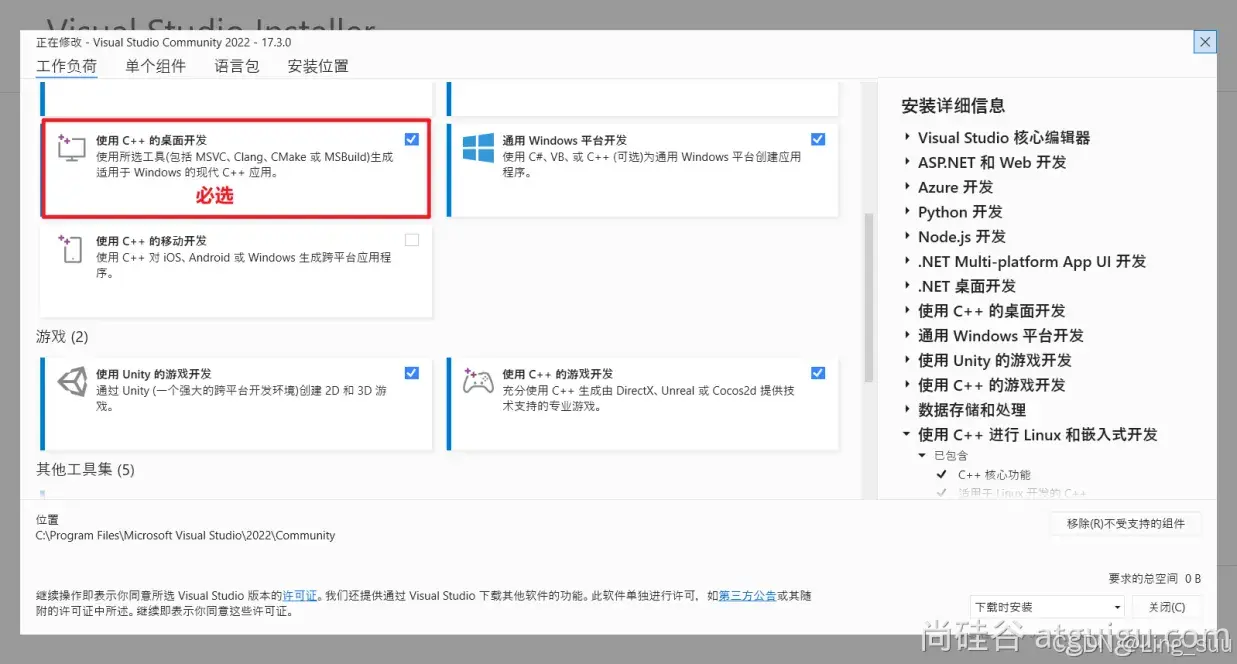Uncheck 使用 C++ 的游戏开发 checkbox
Viewport: 1237px width, 664px height.
pyautogui.click(x=818, y=372)
